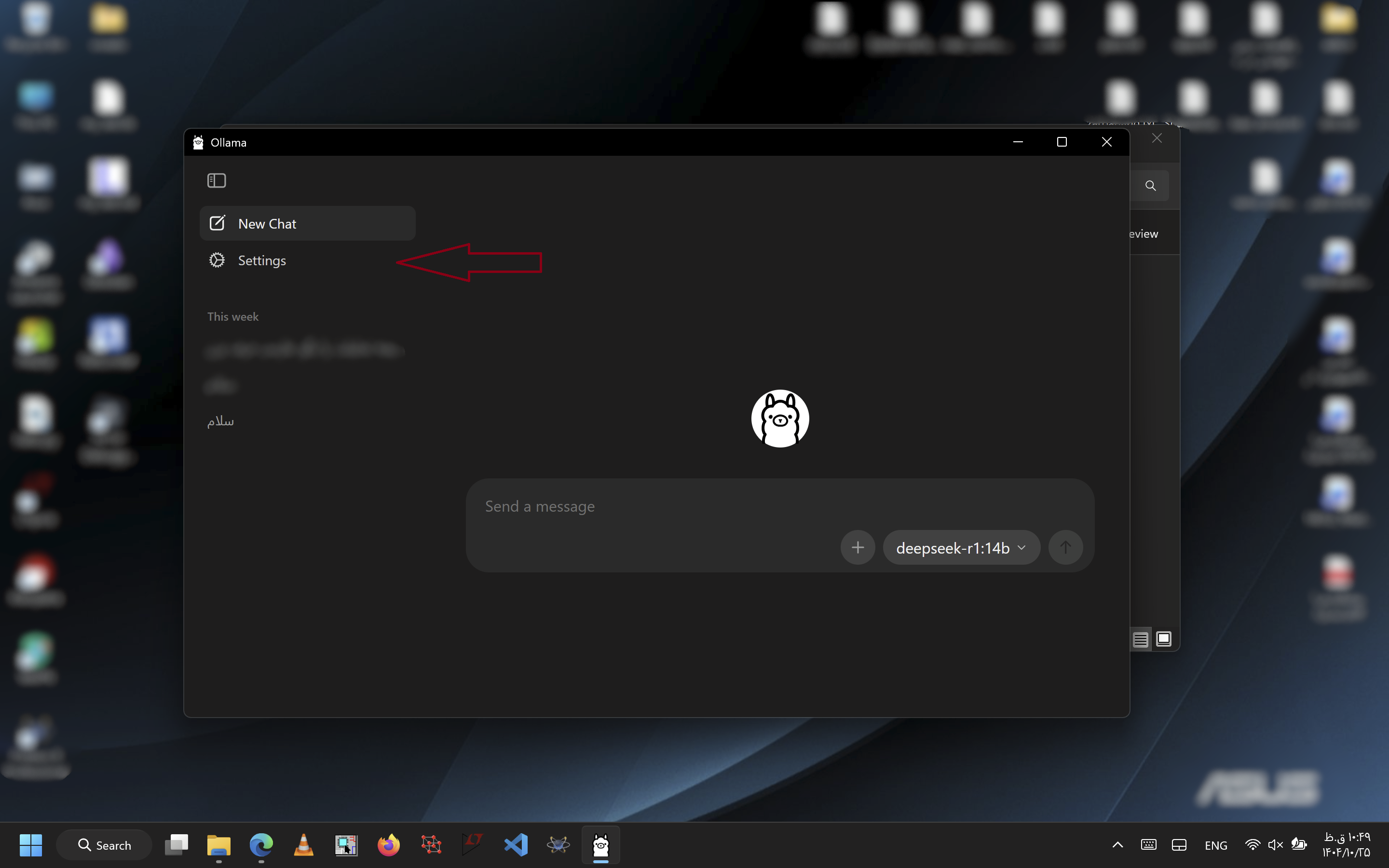Click the attach file plus icon
The image size is (1389, 868).
point(857,547)
